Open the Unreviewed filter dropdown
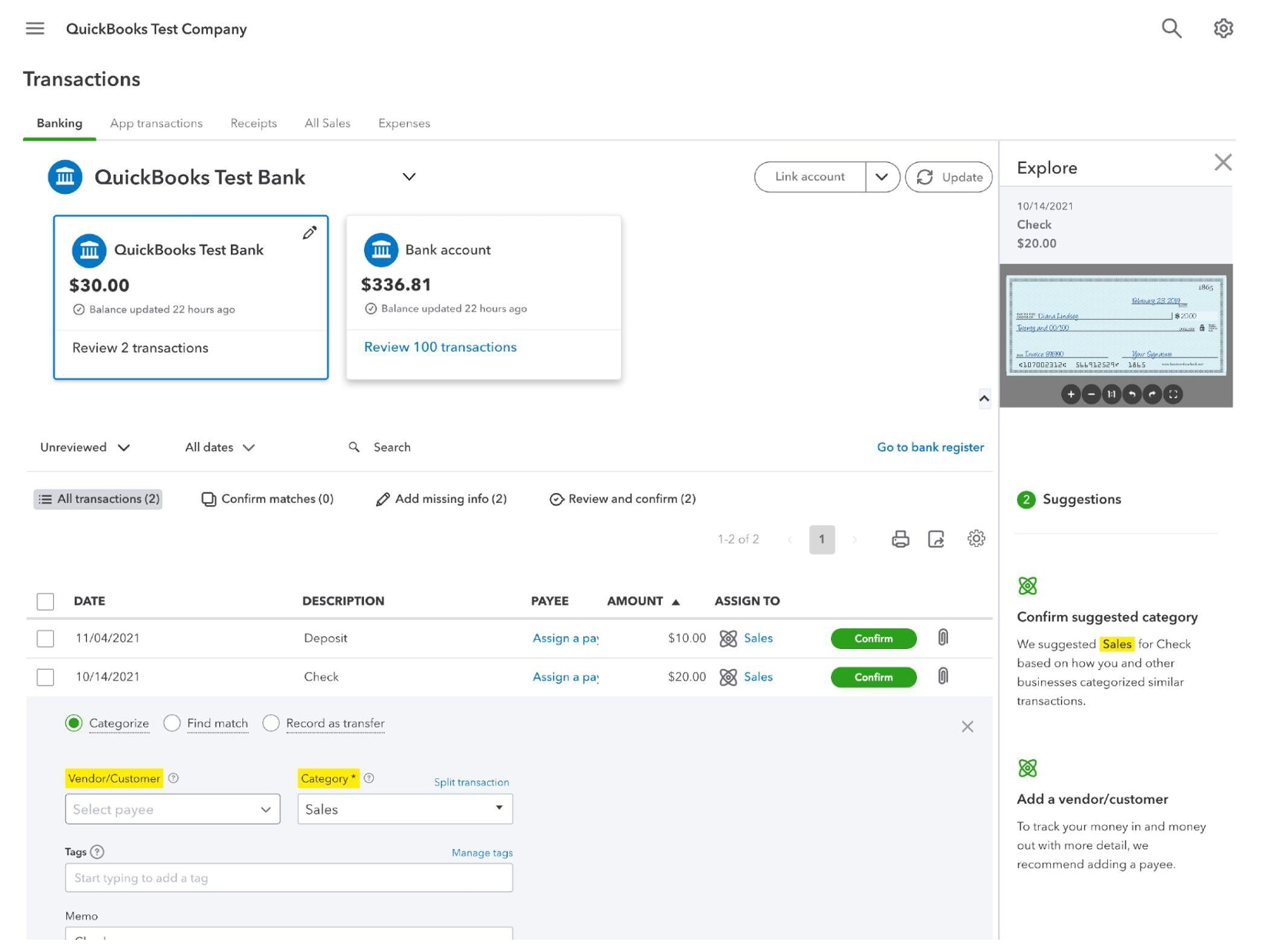1288x949 pixels. 85,448
